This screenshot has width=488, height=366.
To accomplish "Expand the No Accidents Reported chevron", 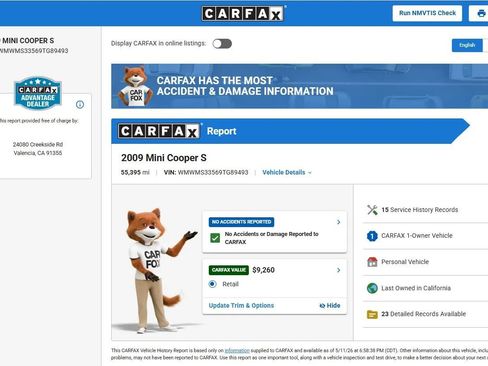I will tap(338, 222).
